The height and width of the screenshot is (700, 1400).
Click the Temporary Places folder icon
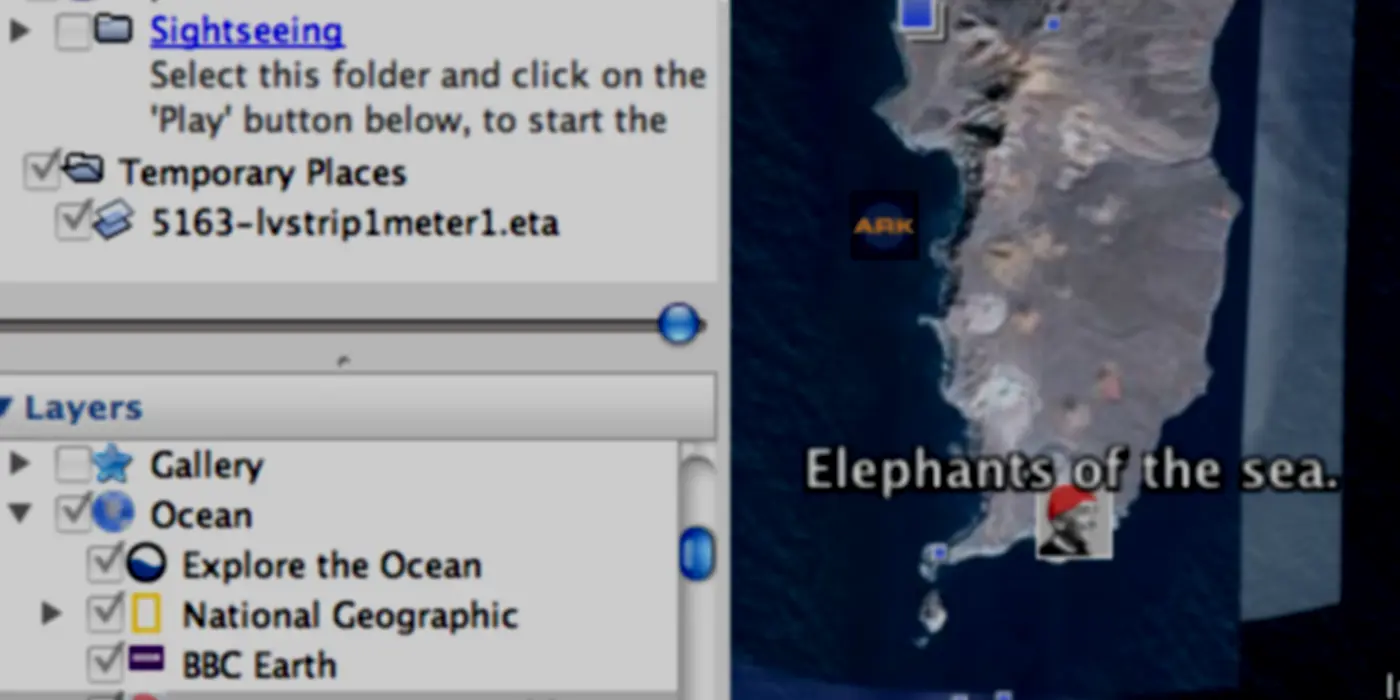(x=82, y=169)
